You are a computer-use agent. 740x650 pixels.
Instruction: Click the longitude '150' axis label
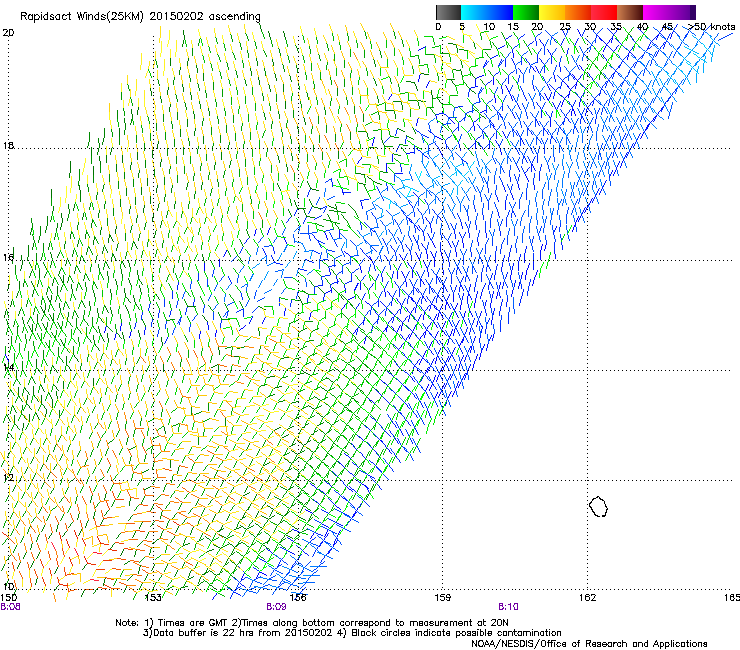pyautogui.click(x=8, y=598)
